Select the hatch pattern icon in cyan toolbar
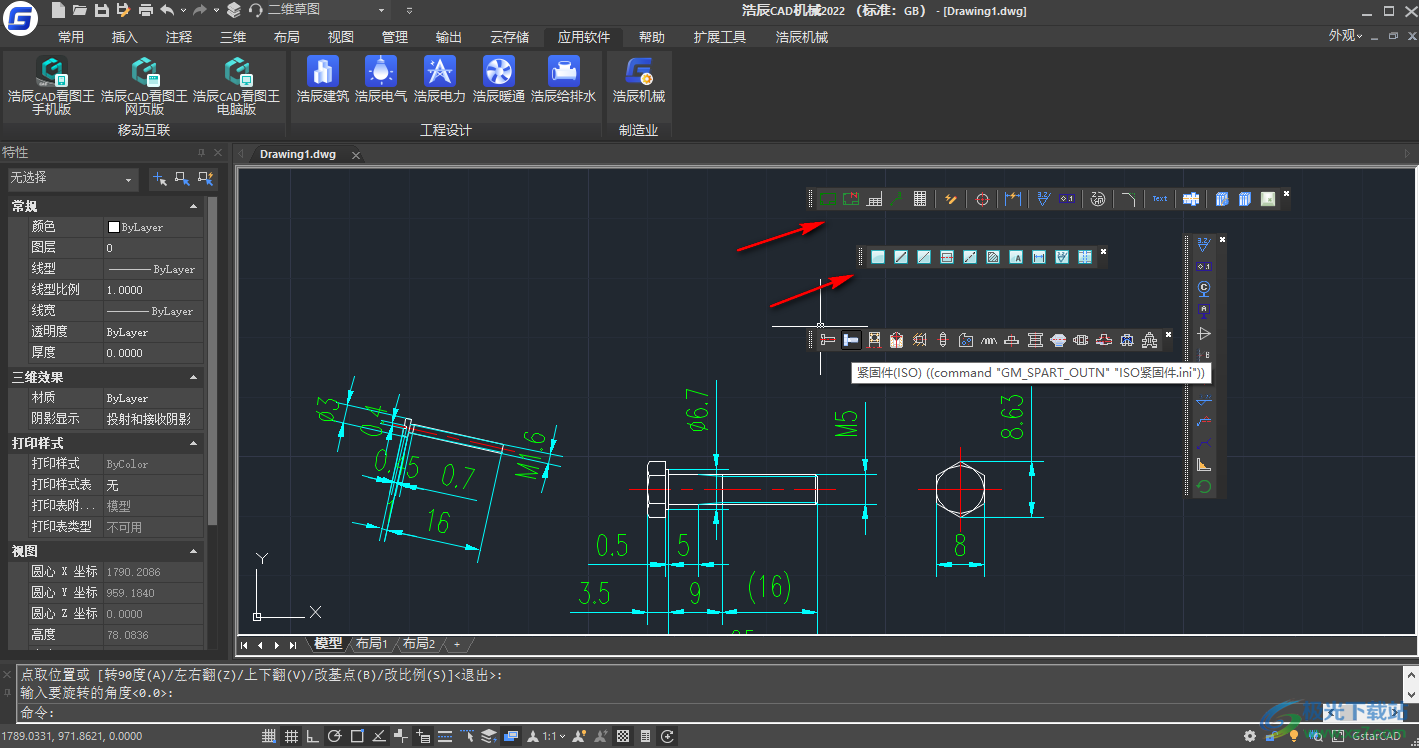 [992, 257]
